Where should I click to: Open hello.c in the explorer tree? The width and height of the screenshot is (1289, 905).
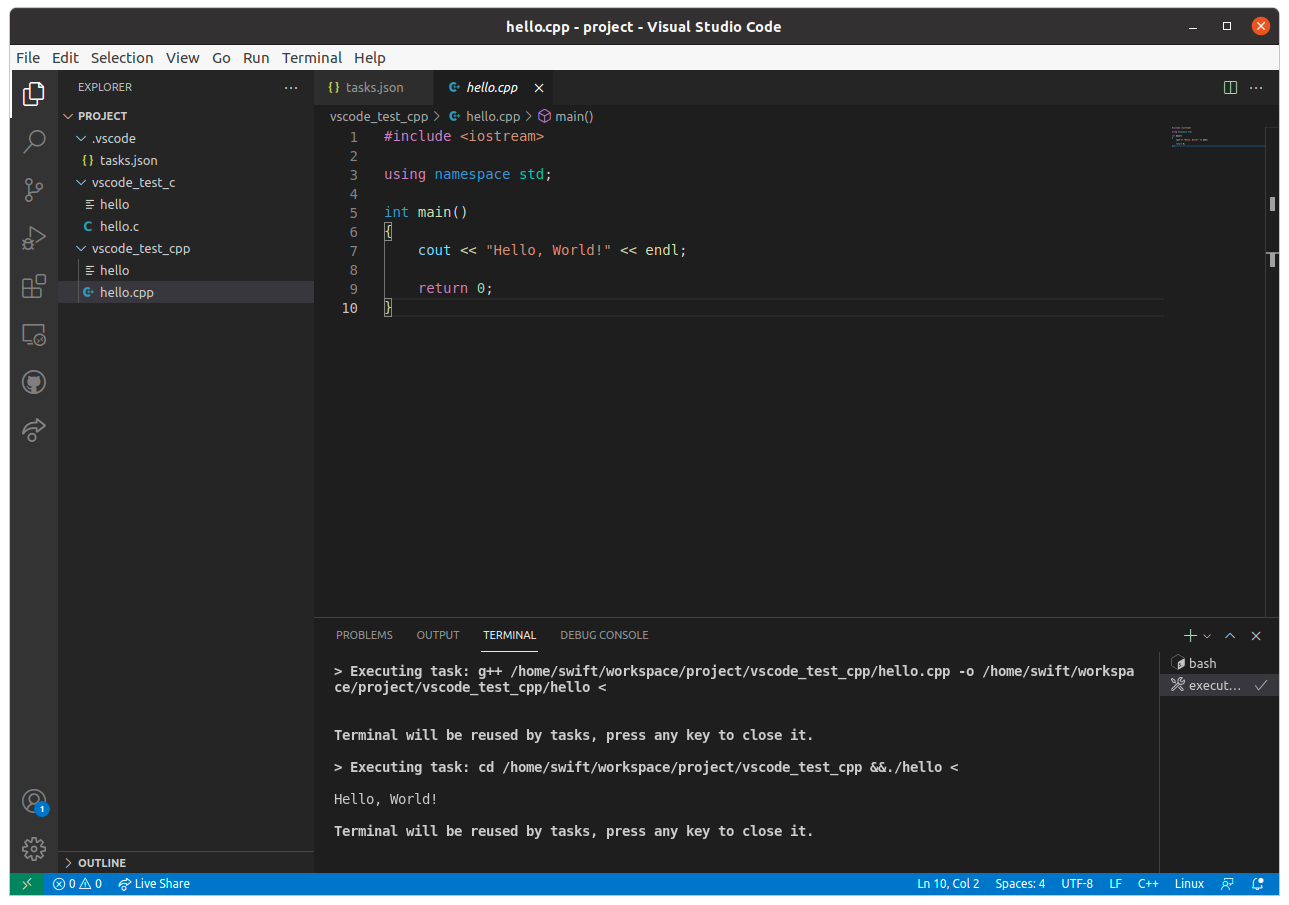(186, 226)
